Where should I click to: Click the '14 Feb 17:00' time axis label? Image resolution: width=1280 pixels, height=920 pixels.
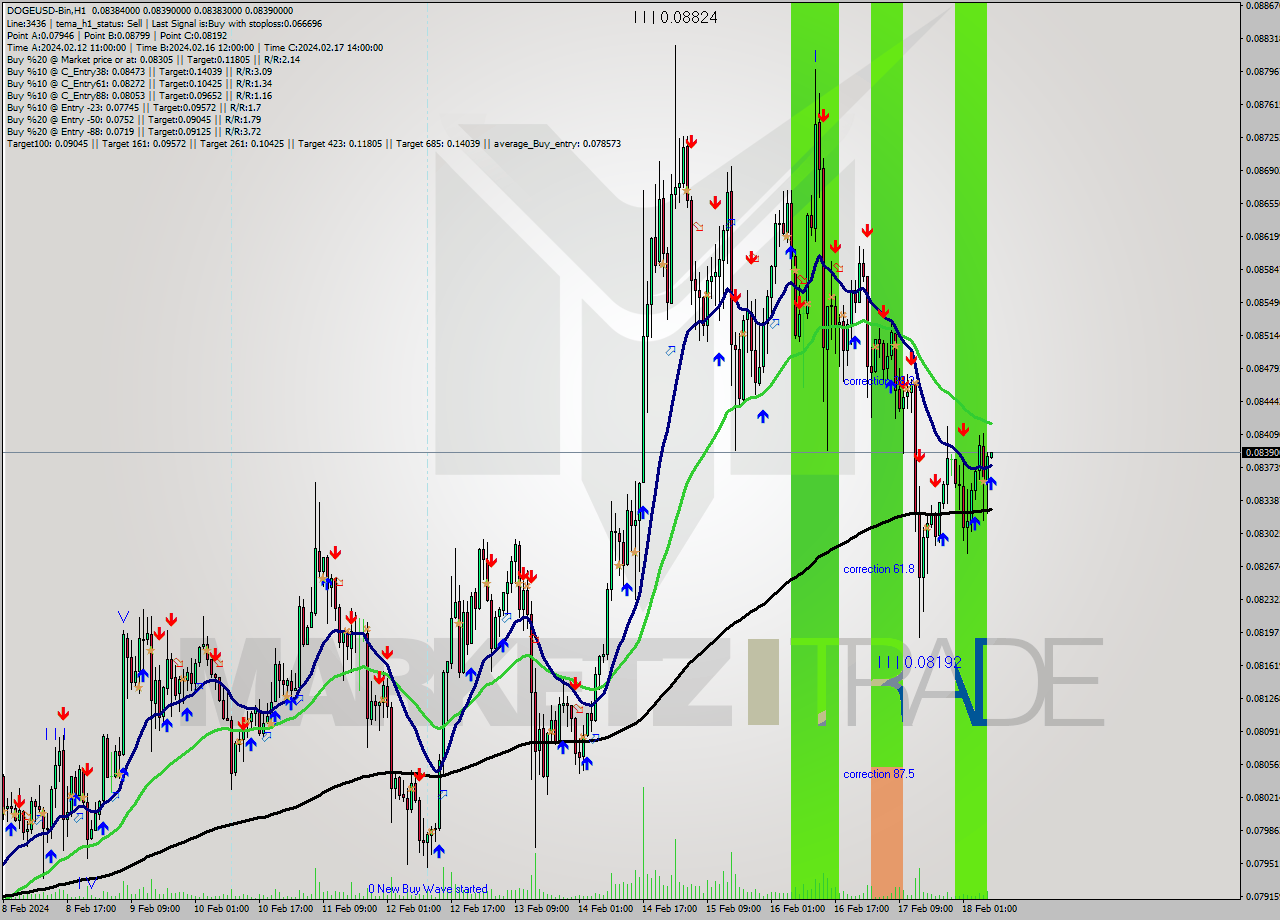(669, 910)
